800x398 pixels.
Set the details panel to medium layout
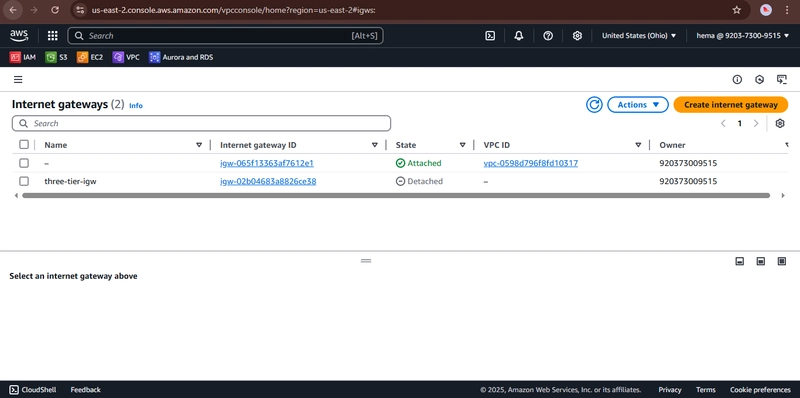coord(761,261)
